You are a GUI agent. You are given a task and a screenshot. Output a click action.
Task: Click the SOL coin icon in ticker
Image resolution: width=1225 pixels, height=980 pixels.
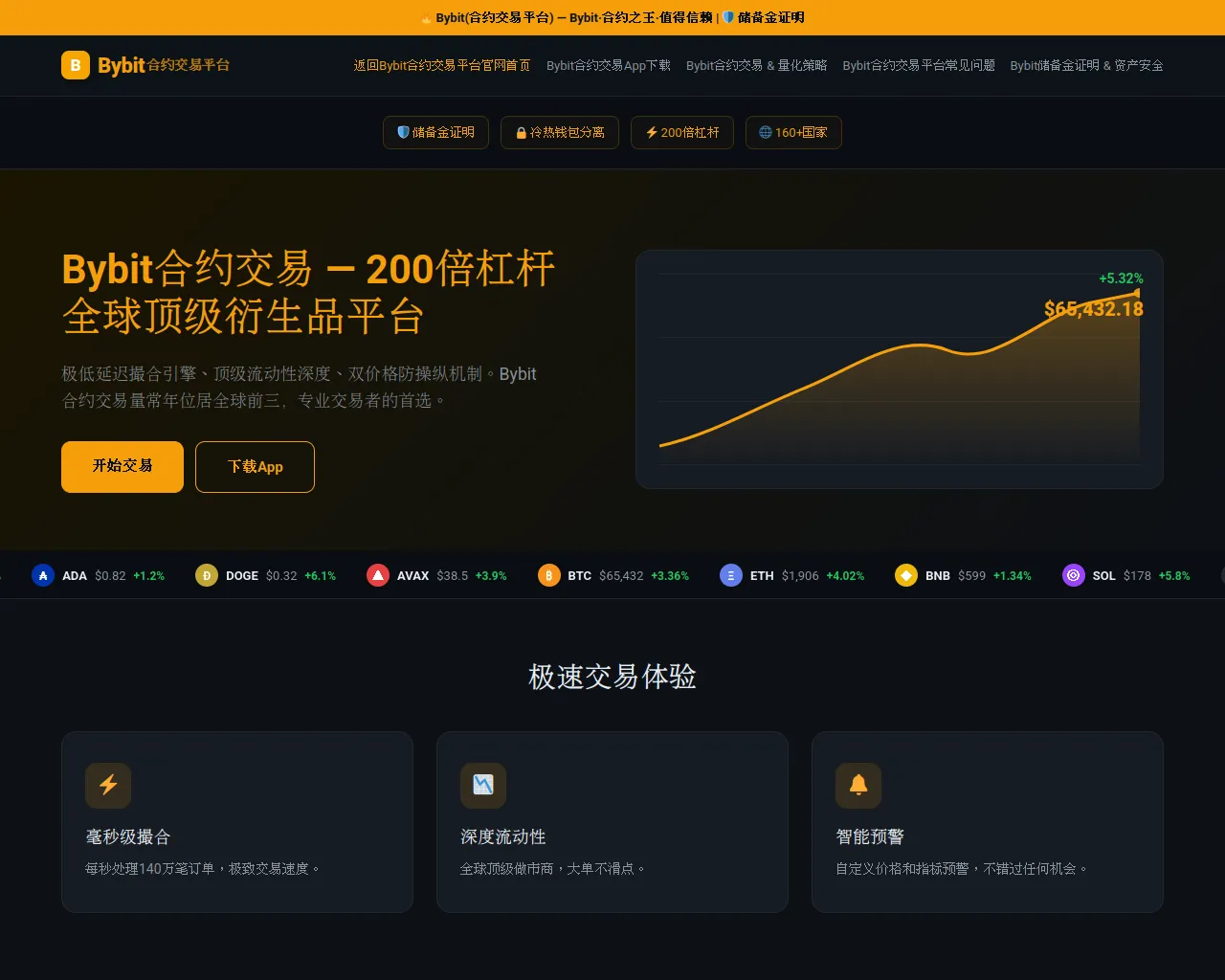click(1074, 575)
